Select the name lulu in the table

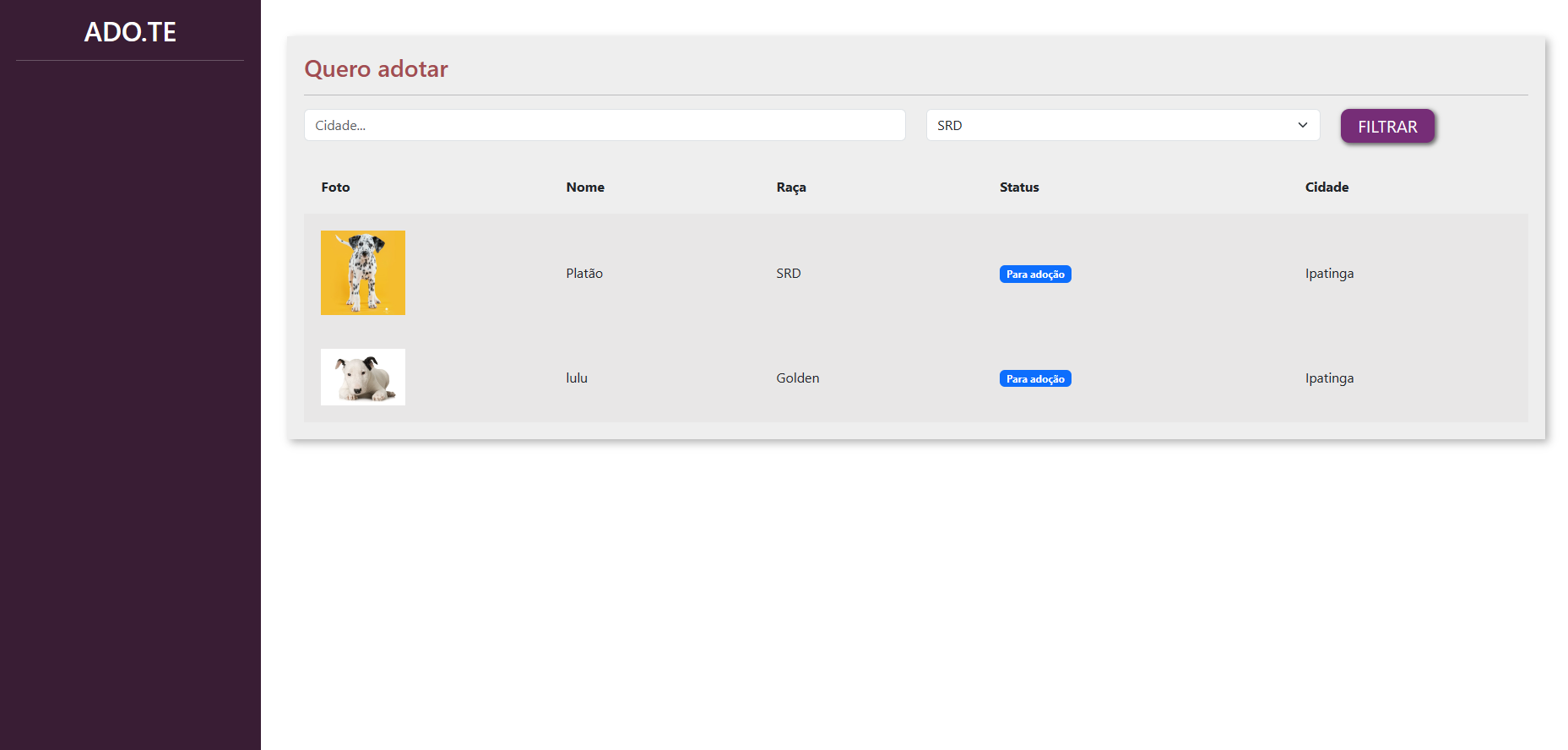[577, 378]
